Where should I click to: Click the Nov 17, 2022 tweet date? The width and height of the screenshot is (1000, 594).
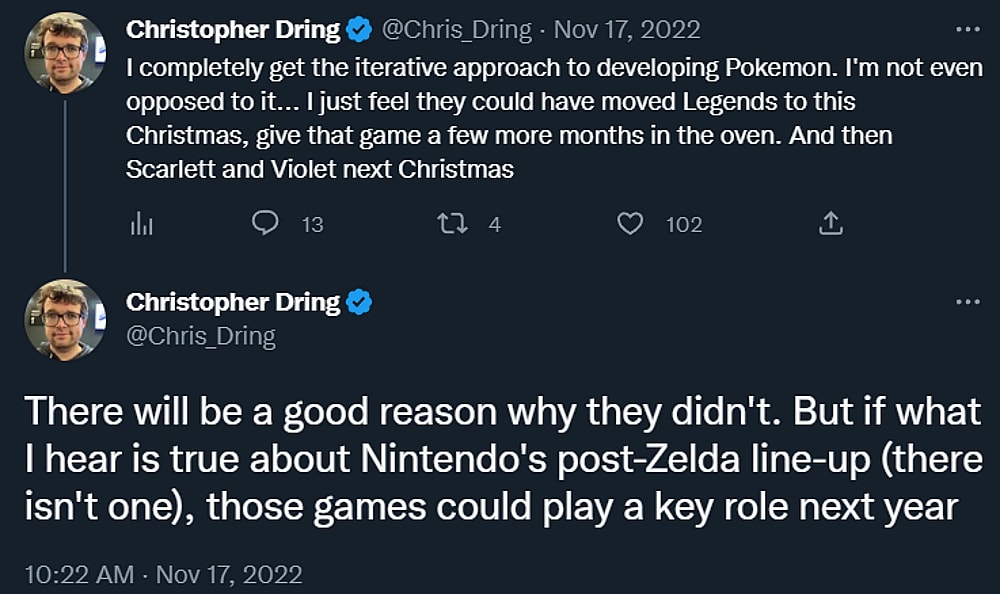coord(624,29)
